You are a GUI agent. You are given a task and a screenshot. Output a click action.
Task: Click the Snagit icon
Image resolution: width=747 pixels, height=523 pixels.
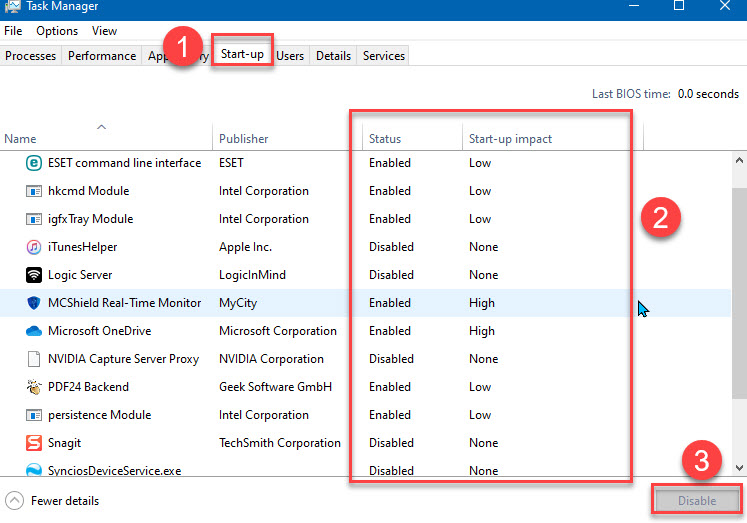coord(33,443)
